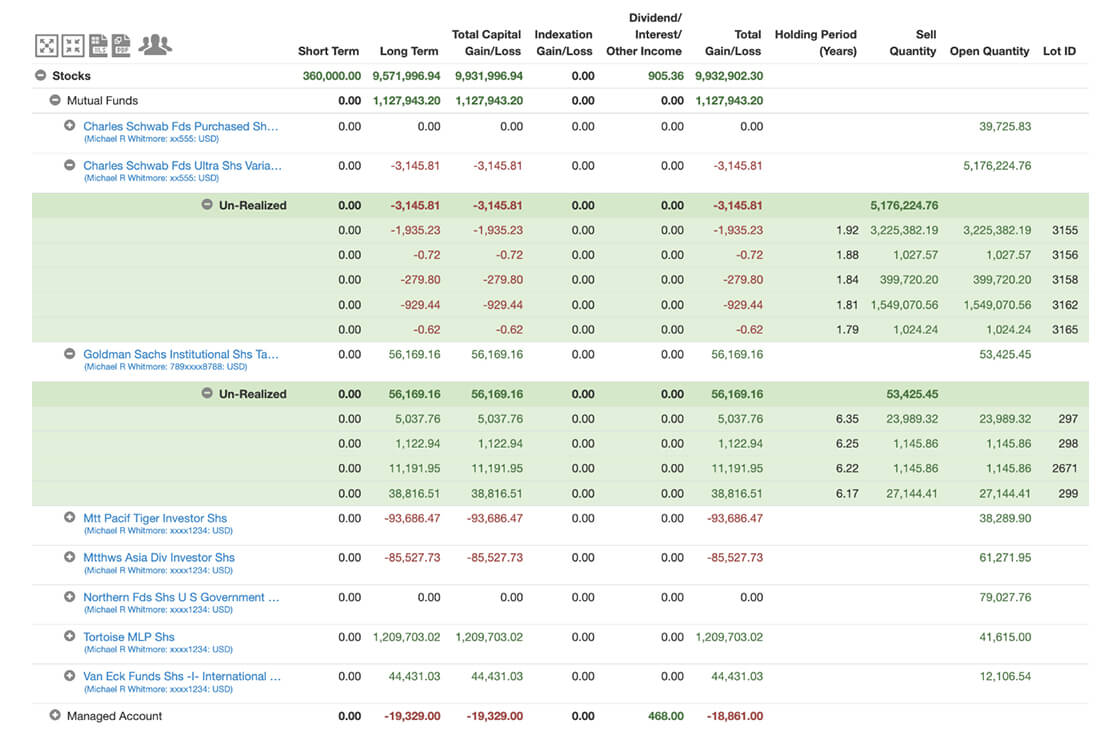Click the Expand All icon
The width and height of the screenshot is (1120, 748).
[x=47, y=45]
